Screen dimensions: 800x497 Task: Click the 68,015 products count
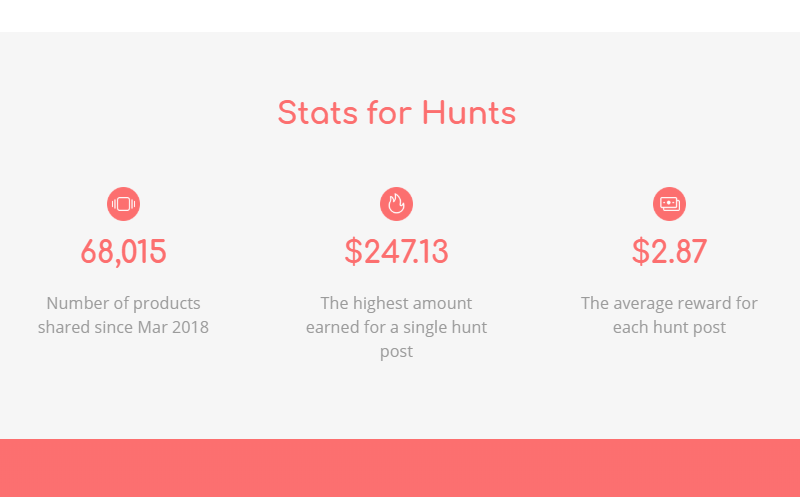(x=123, y=252)
